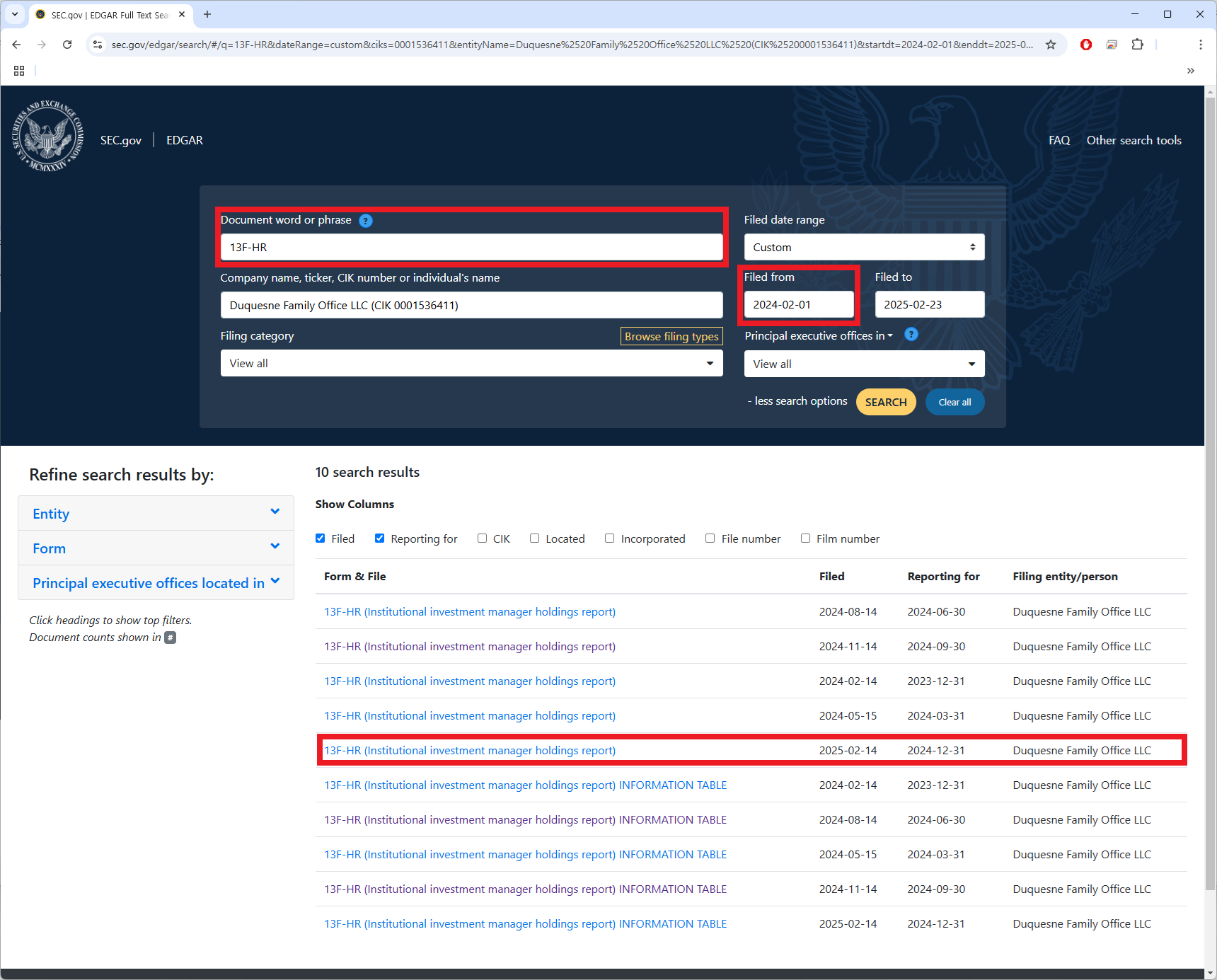1217x980 pixels.
Task: Open site information icon in address bar
Action: click(98, 45)
